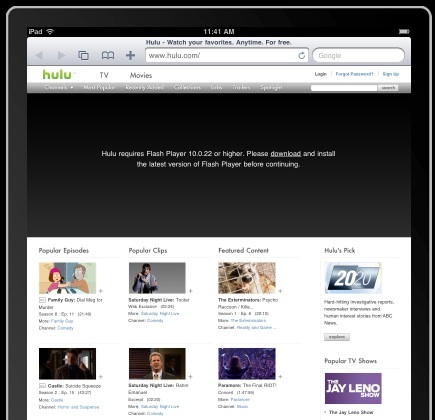This screenshot has width=435, height=420.
Task: Open the Safari pages/tabs icon
Action: tap(83, 55)
